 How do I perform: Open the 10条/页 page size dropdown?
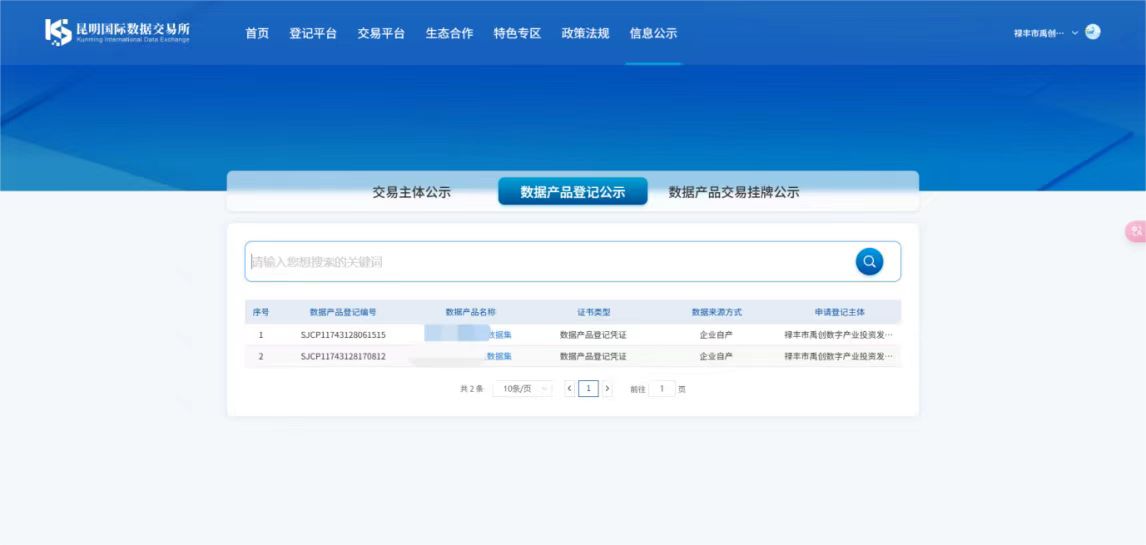pos(522,389)
